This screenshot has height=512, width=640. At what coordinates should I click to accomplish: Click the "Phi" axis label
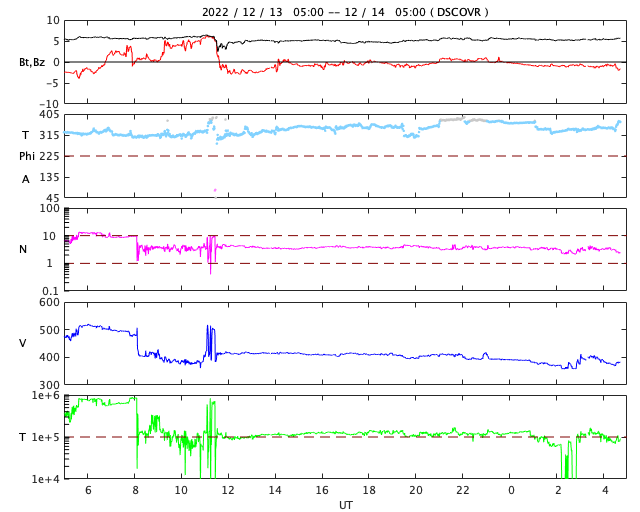[x=27, y=156]
